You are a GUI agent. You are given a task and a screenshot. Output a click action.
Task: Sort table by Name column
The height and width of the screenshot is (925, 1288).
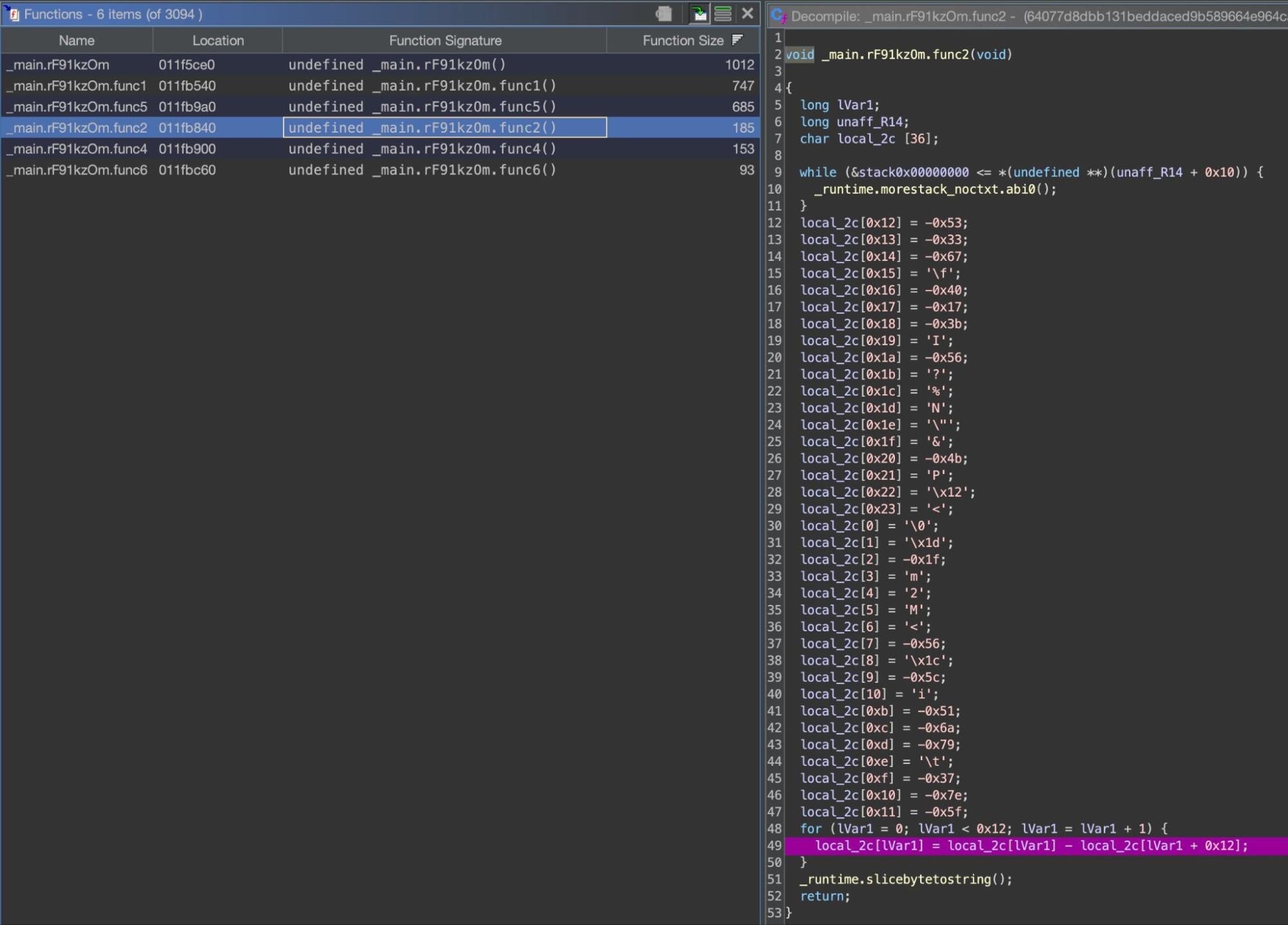coord(76,41)
